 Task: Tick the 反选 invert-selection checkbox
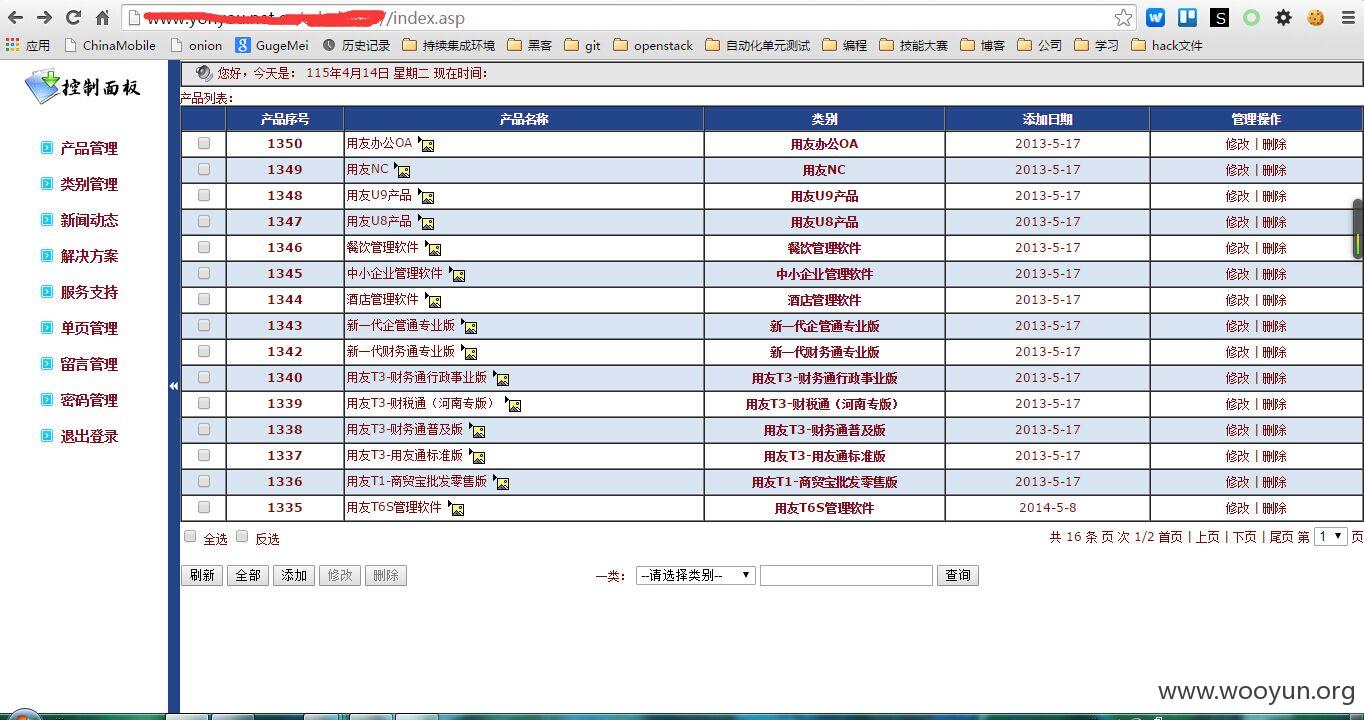pos(241,536)
